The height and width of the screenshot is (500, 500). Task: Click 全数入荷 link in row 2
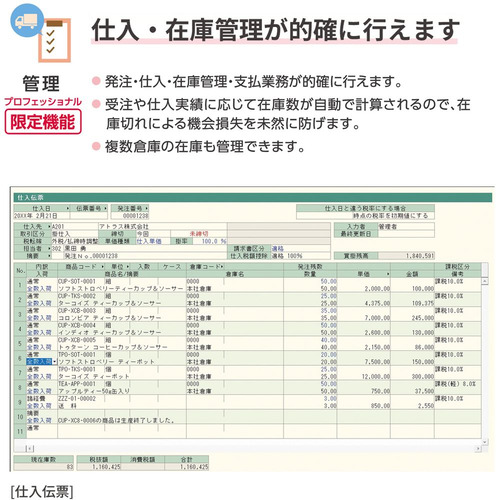click(x=39, y=303)
